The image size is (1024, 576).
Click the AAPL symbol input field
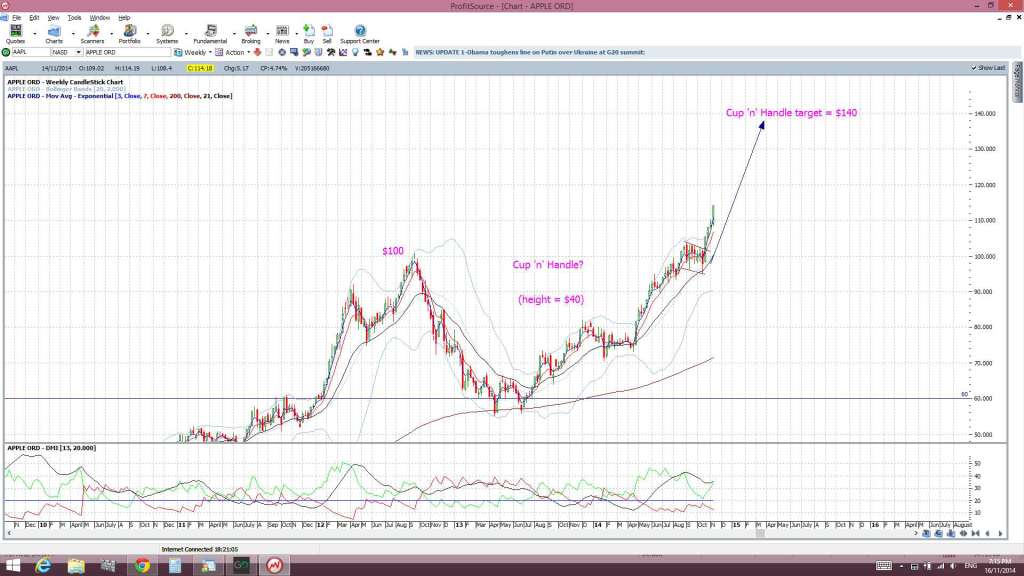tap(30, 52)
